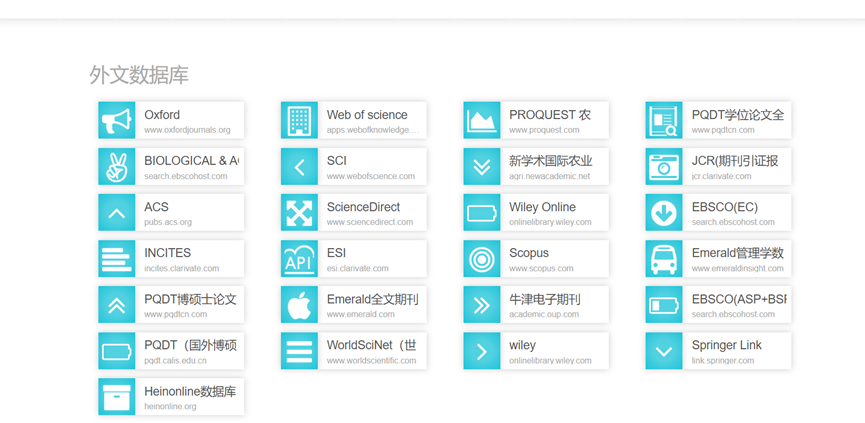
Task: Click the incites.clarivate.com URL text
Action: coord(181,269)
